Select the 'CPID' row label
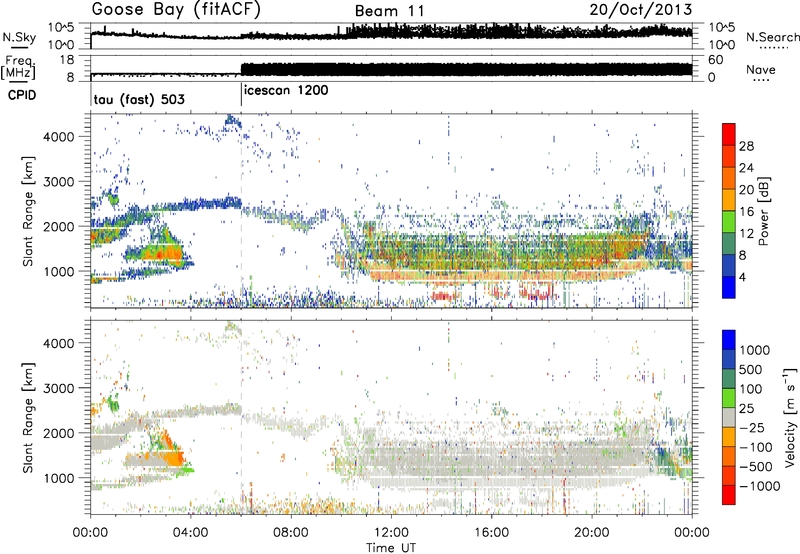800x554 pixels. pyautogui.click(x=22, y=95)
